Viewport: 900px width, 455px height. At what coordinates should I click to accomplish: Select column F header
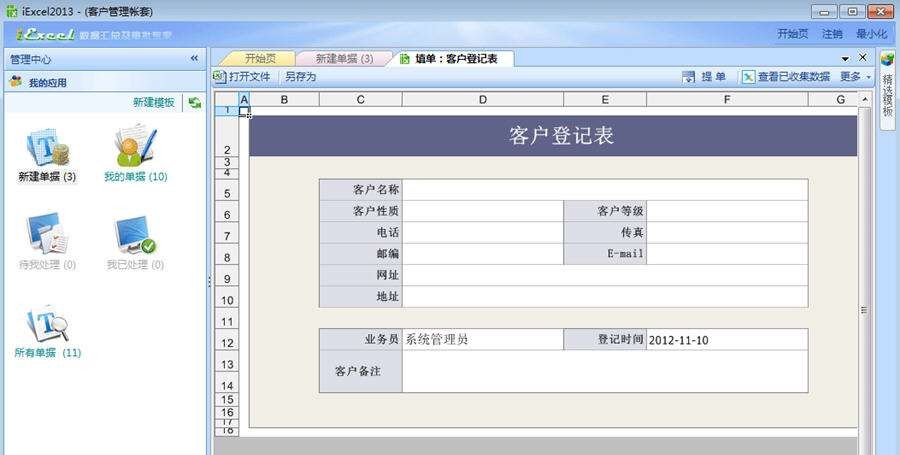(x=727, y=99)
